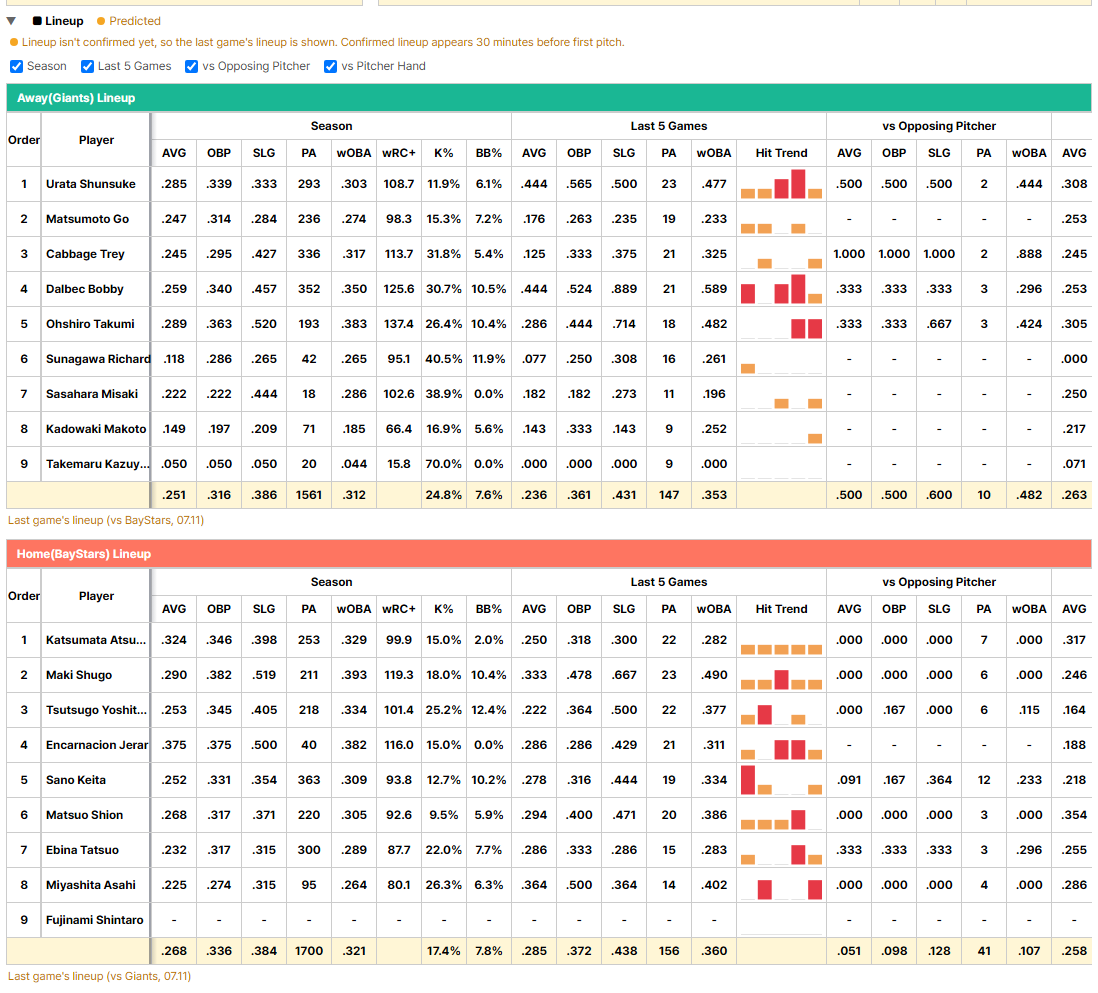1098x993 pixels.
Task: Disable the vs Opposing Pitcher checkbox
Action: (191, 67)
